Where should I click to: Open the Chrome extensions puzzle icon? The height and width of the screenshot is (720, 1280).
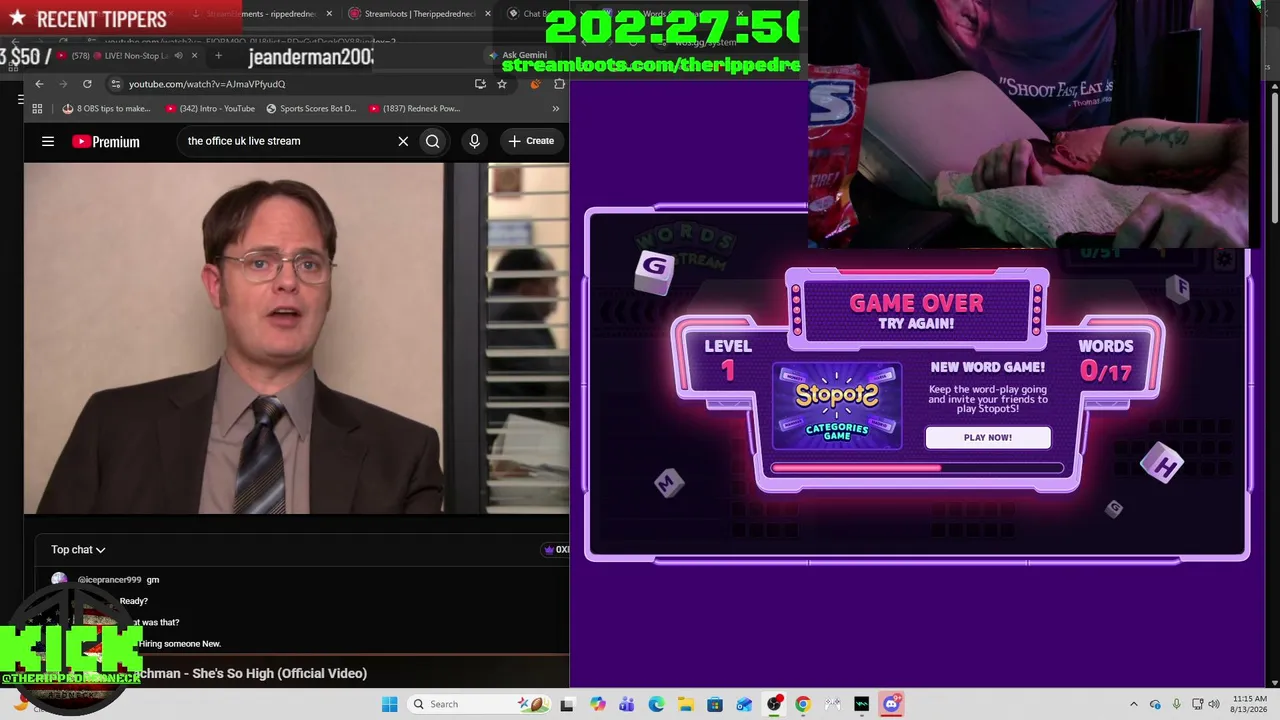click(x=559, y=84)
